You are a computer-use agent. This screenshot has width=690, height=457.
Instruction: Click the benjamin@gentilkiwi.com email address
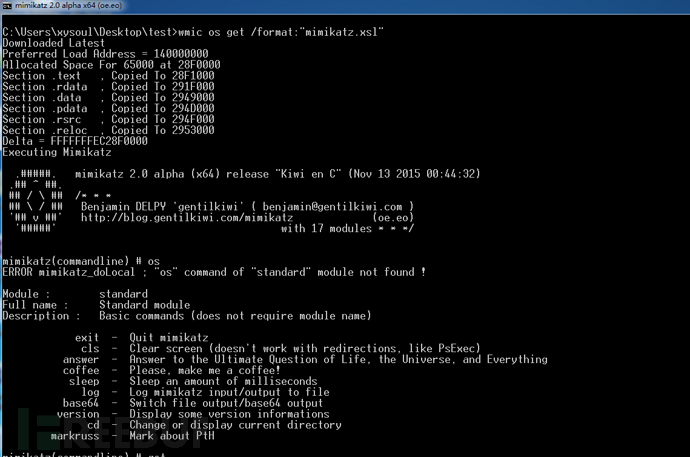[x=332, y=207]
